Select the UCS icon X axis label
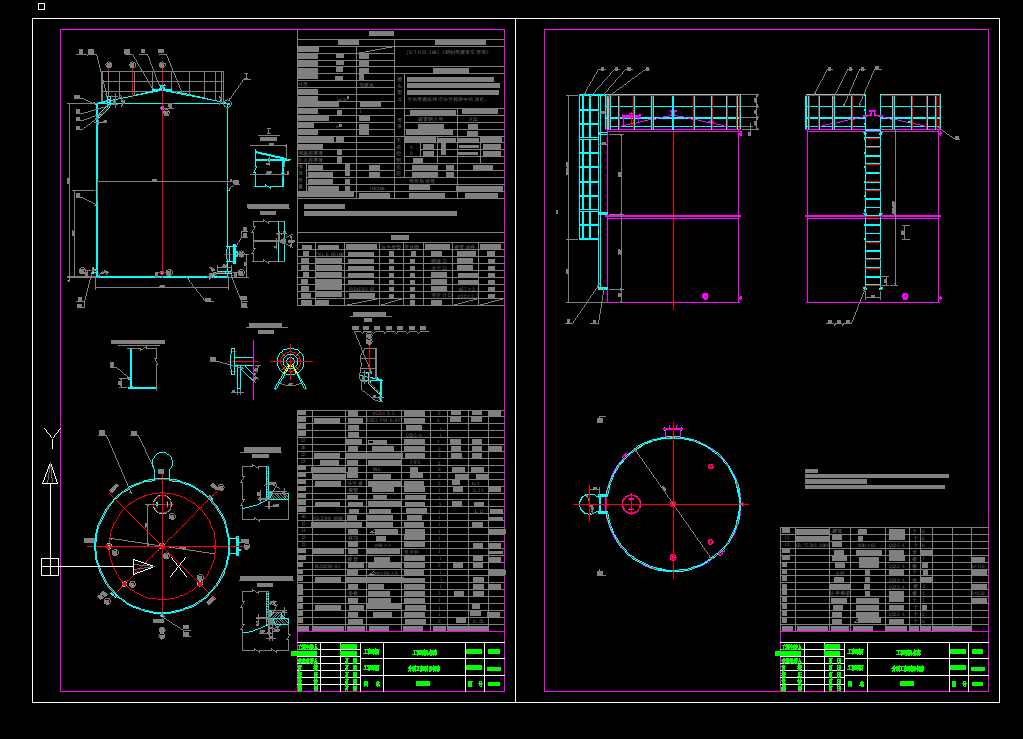This screenshot has height=739, width=1023. tap(179, 567)
